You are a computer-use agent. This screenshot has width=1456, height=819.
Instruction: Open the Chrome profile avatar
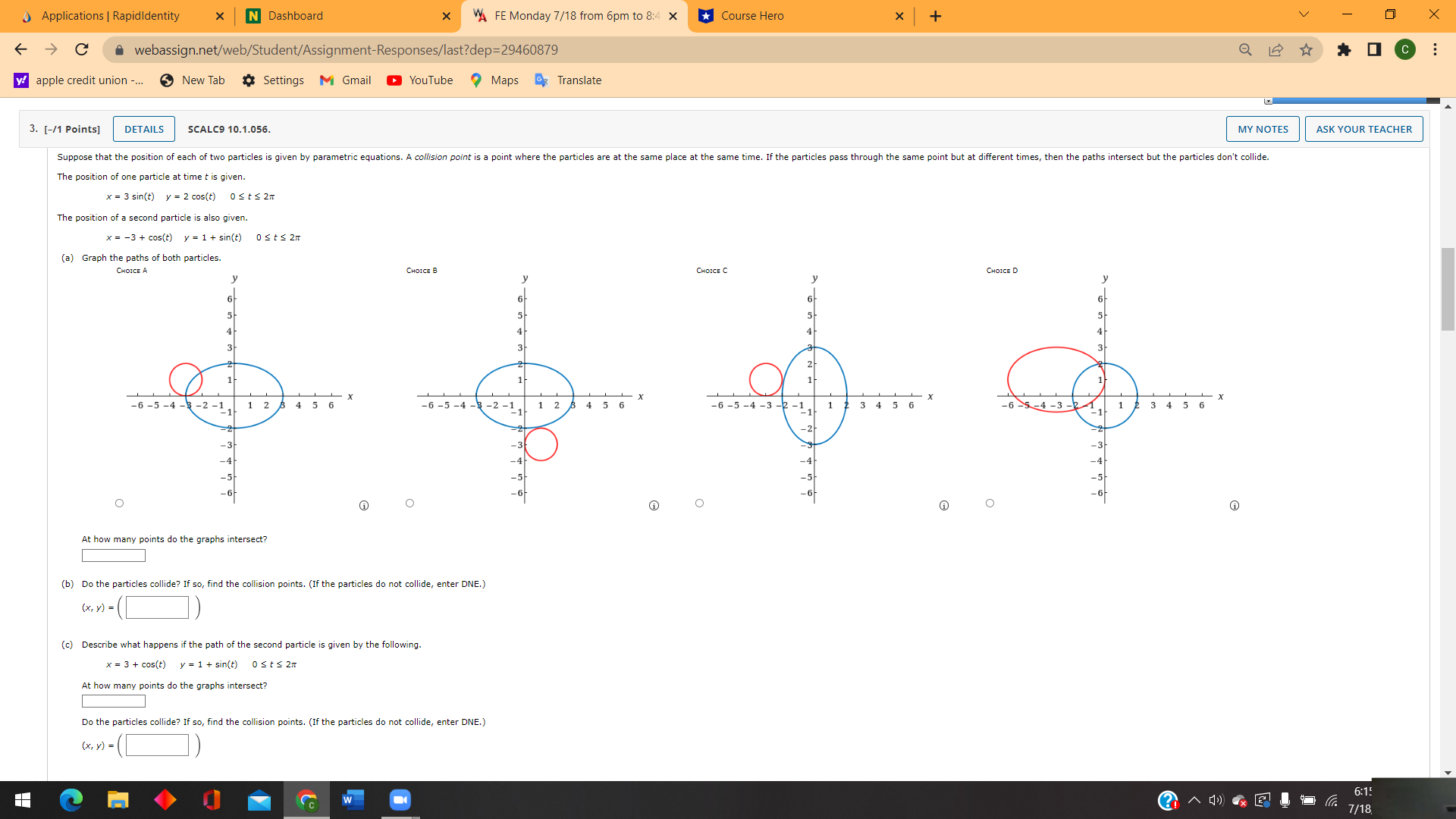pyautogui.click(x=1405, y=49)
